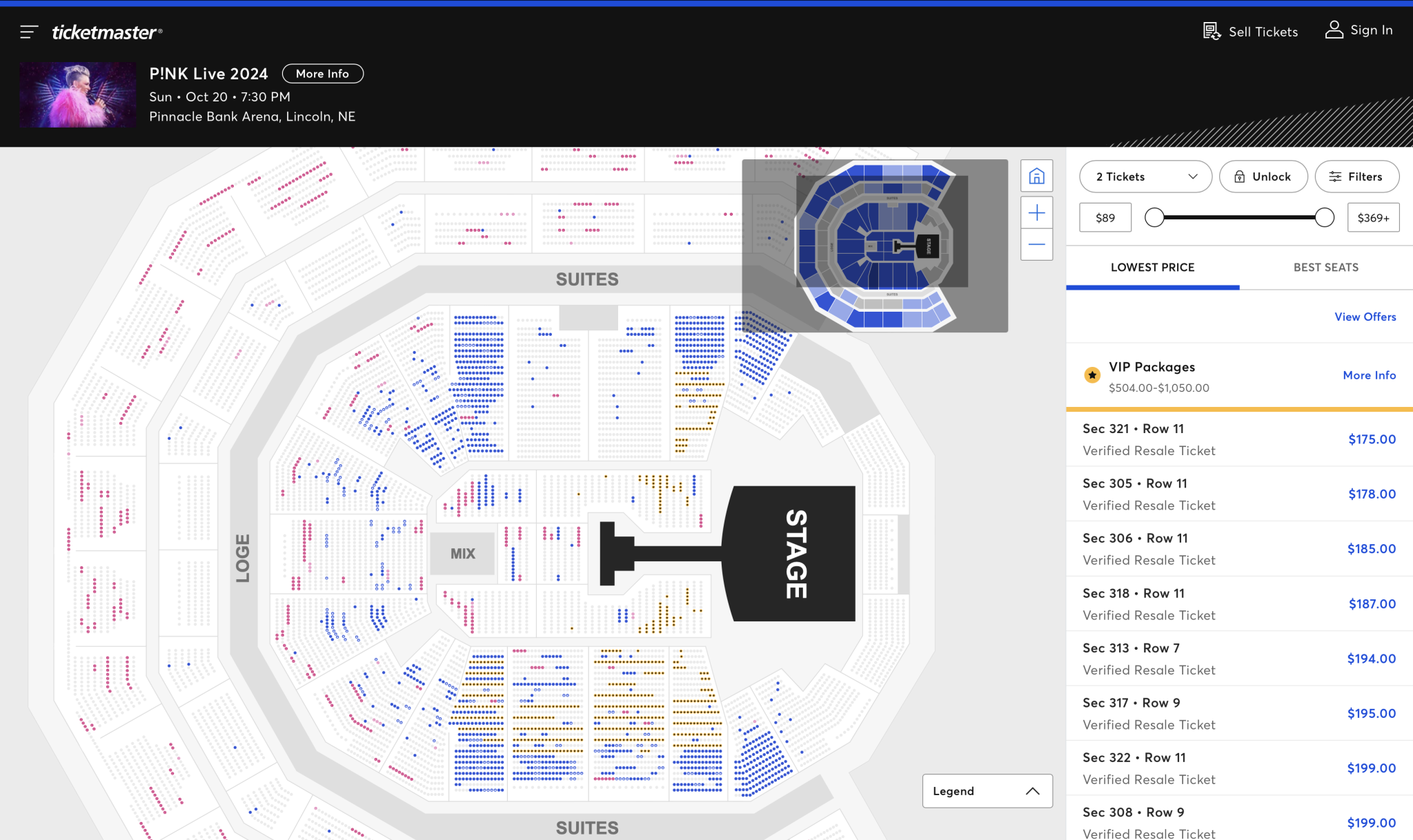The width and height of the screenshot is (1413, 840).
Task: Expand More Info for the event
Action: pos(322,73)
